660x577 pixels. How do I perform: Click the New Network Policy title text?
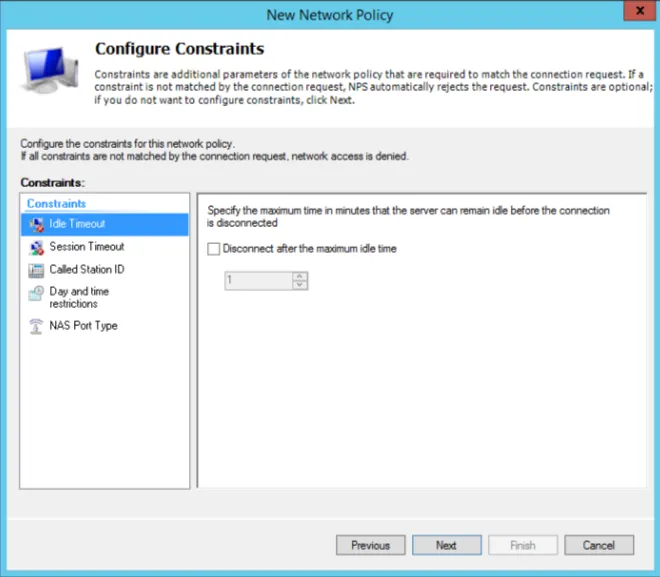330,15
